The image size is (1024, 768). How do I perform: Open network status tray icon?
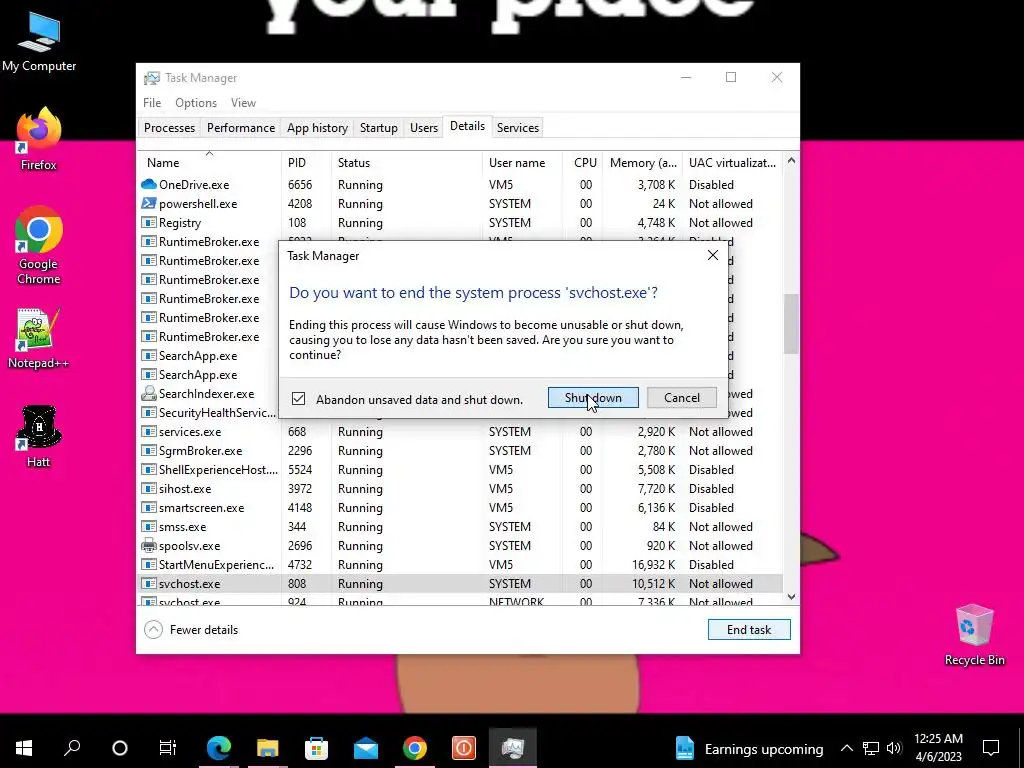(871, 748)
